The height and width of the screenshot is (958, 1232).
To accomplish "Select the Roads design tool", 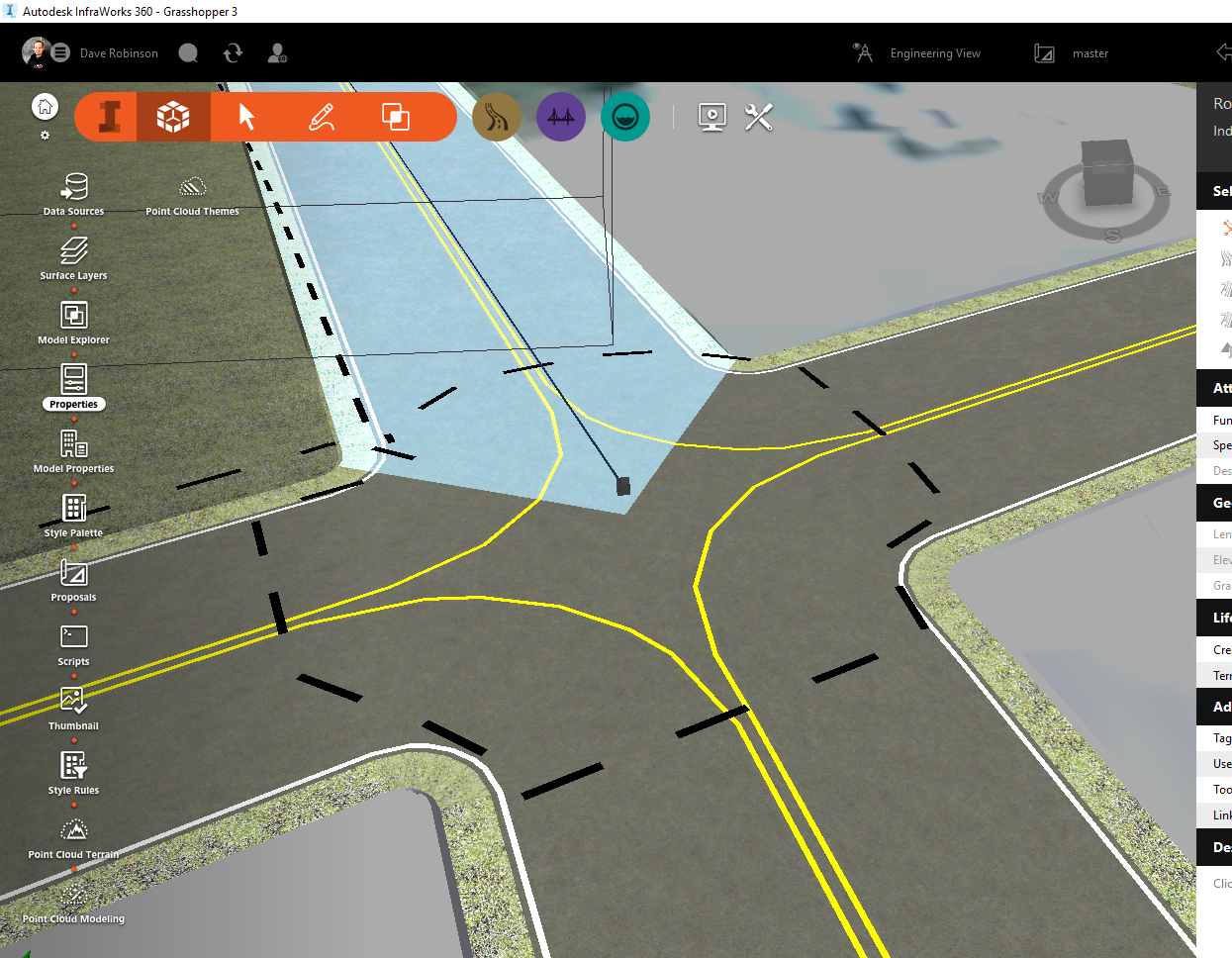I will coord(497,116).
